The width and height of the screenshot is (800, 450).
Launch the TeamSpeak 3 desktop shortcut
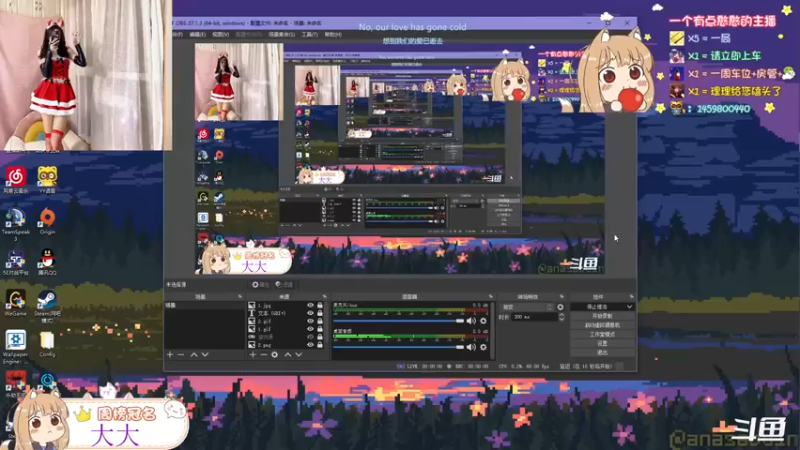pos(16,223)
